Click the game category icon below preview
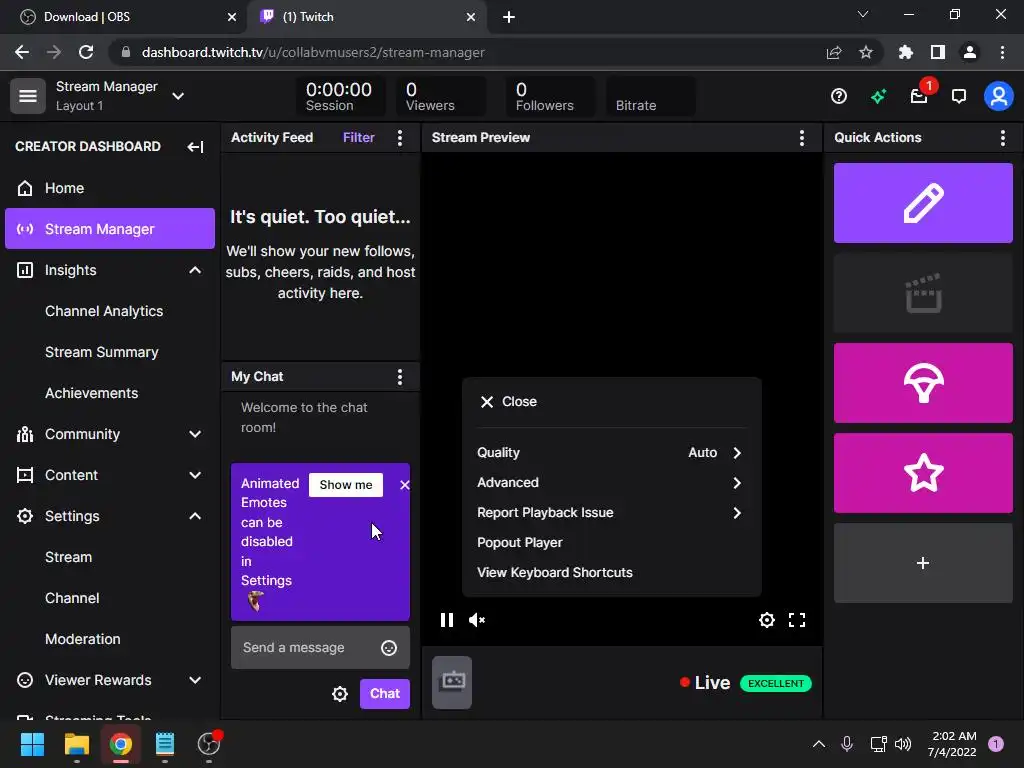1024x768 pixels. click(x=452, y=682)
